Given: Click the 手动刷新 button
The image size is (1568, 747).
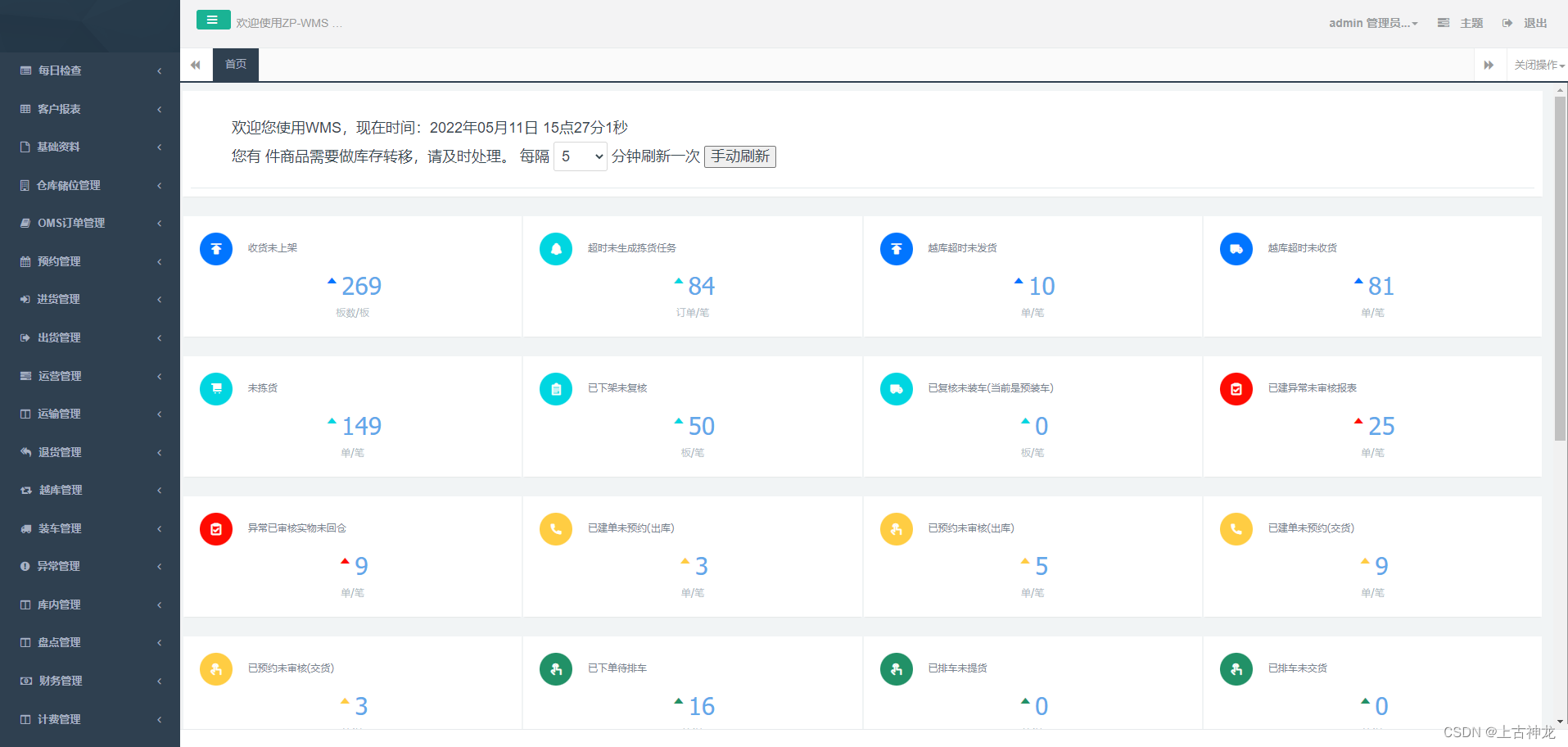Looking at the screenshot, I should click(740, 156).
